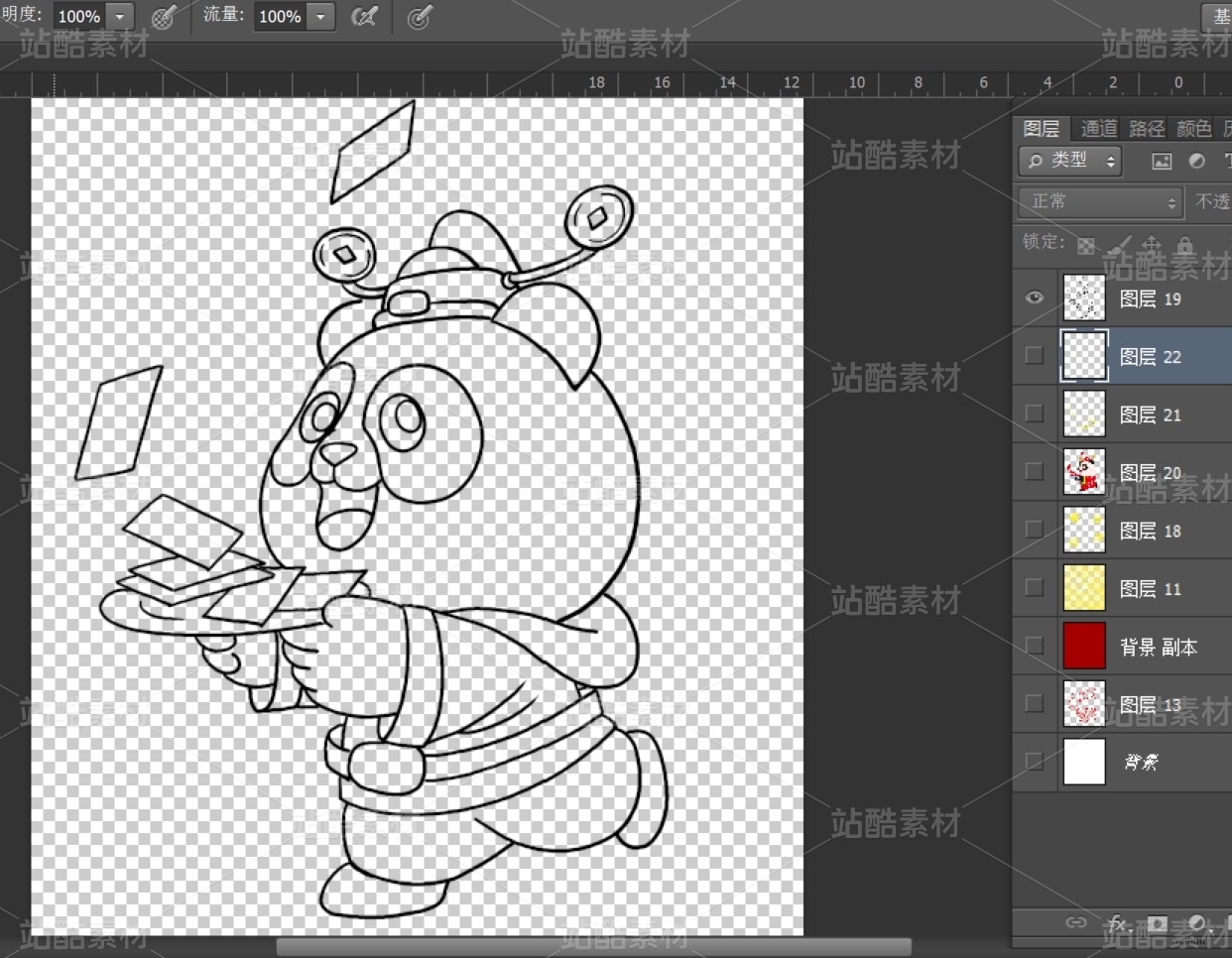This screenshot has width=1232, height=958.
Task: Click layer name 图层 18
Action: click(1151, 531)
